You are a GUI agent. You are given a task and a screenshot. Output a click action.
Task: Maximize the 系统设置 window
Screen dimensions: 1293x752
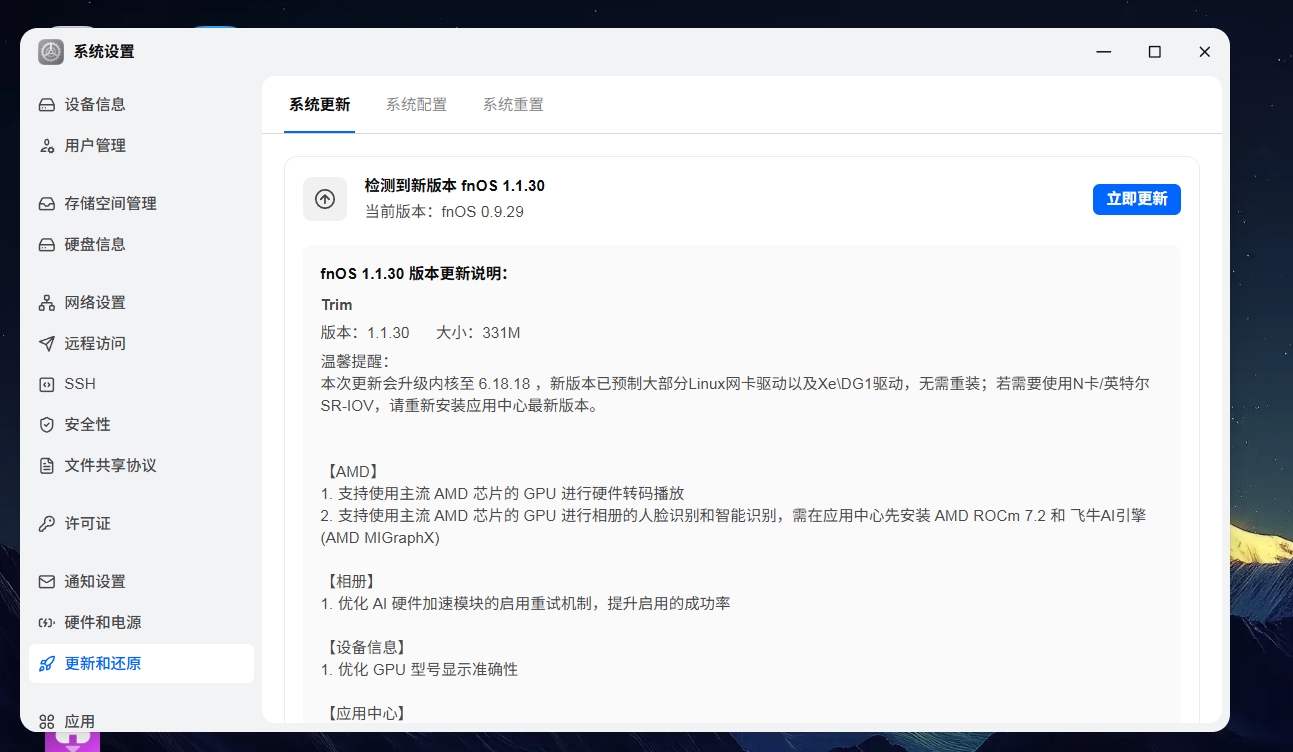click(x=1154, y=52)
